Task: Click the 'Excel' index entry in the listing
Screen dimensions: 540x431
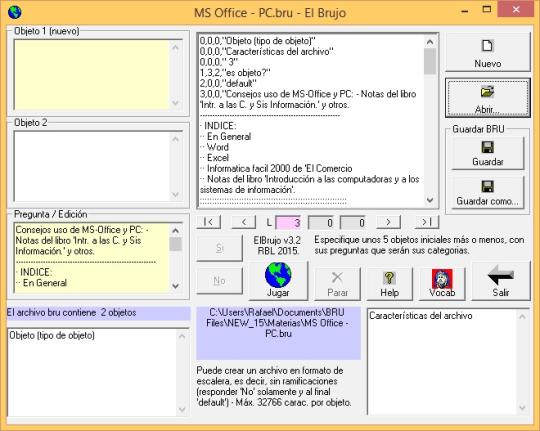Action: point(218,158)
